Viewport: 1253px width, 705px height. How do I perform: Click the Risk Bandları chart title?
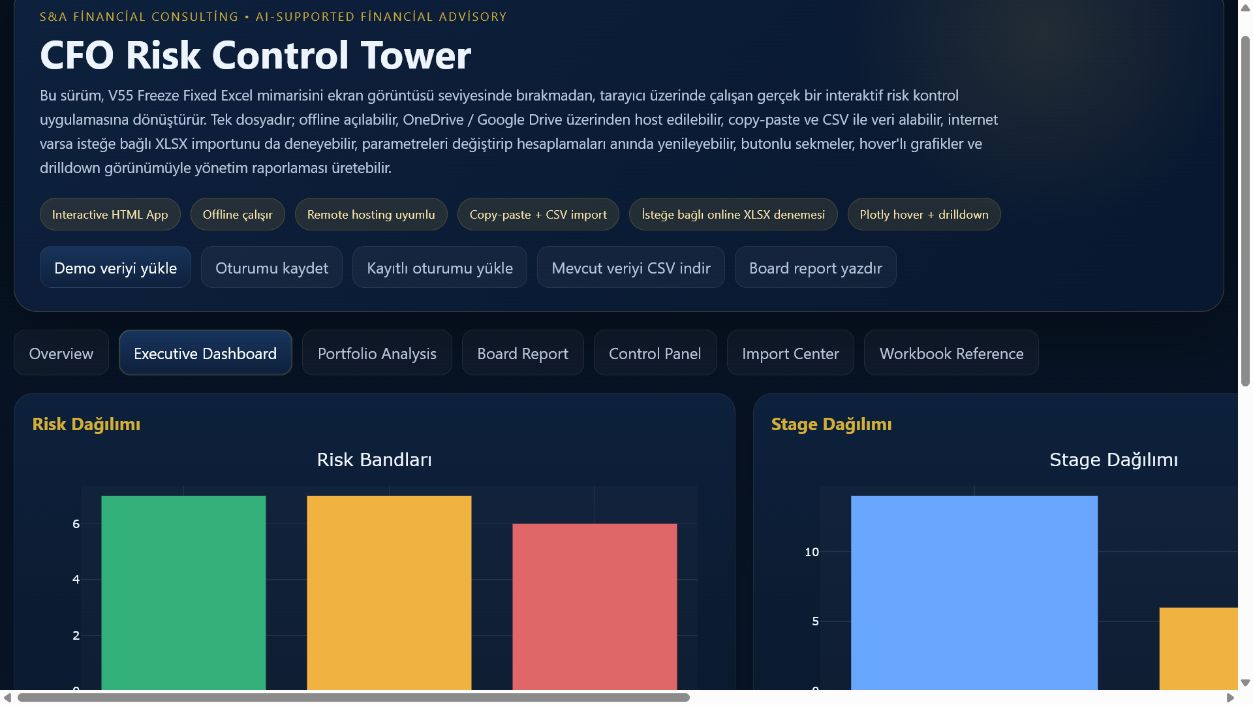pyautogui.click(x=374, y=460)
